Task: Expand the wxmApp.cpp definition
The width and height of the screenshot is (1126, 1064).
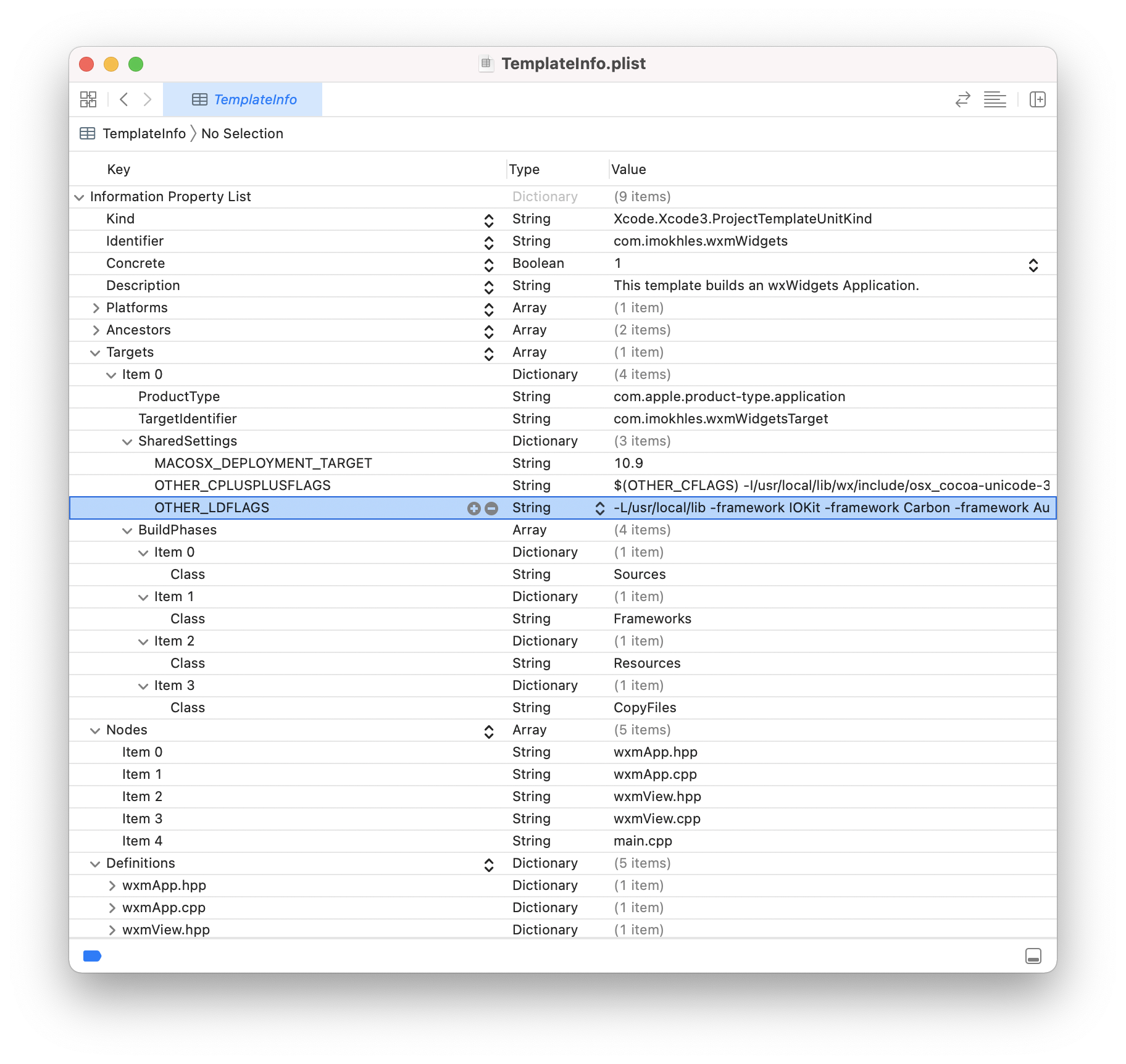Action: click(112, 907)
